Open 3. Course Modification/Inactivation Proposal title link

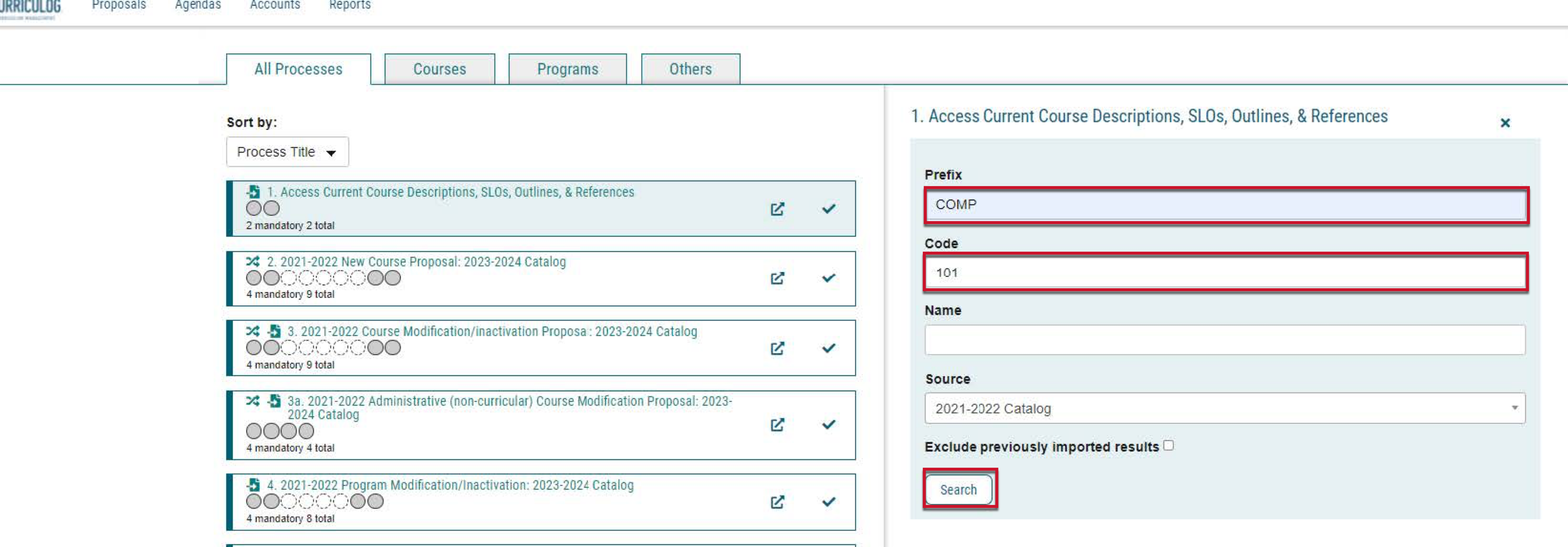[492, 331]
